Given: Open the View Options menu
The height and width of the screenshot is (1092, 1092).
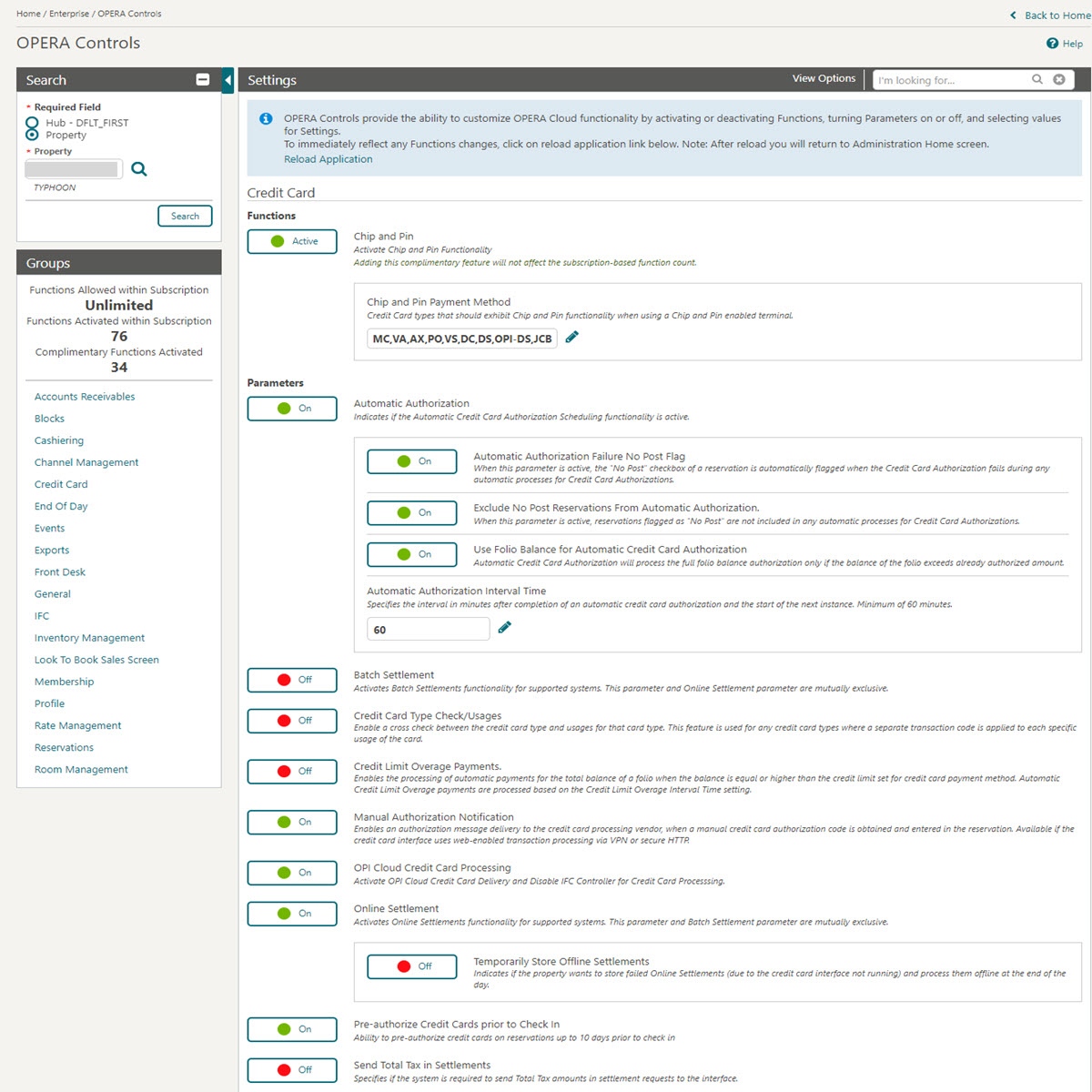Looking at the screenshot, I should (823, 78).
